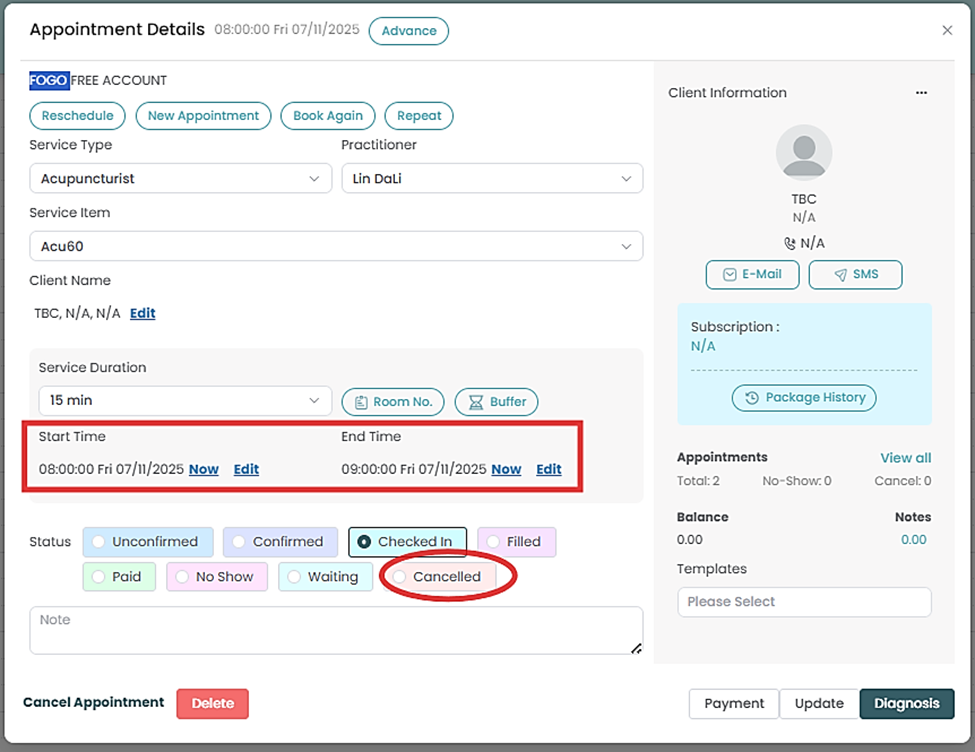Click the E-Mail envelope button
This screenshot has width=975, height=752.
[752, 274]
